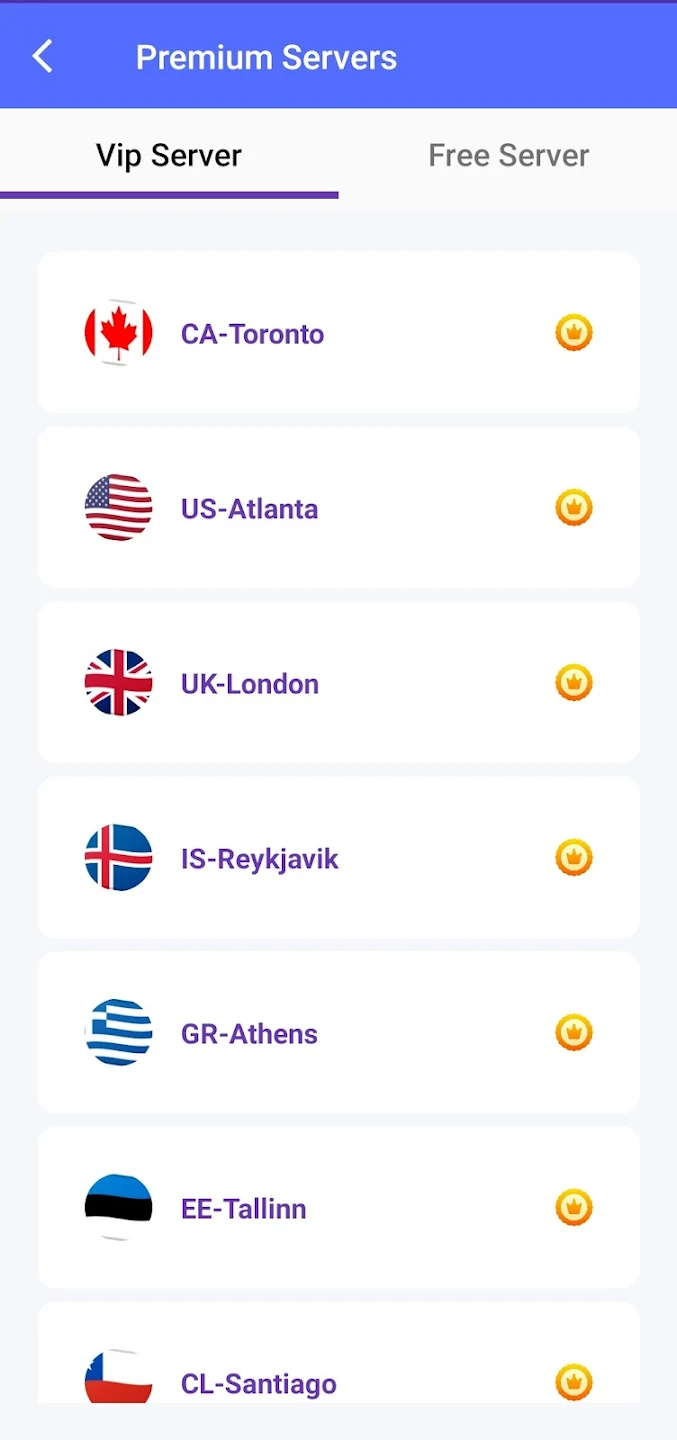Tap the crown badge on GR-Athens row
677x1440 pixels.
573,1032
